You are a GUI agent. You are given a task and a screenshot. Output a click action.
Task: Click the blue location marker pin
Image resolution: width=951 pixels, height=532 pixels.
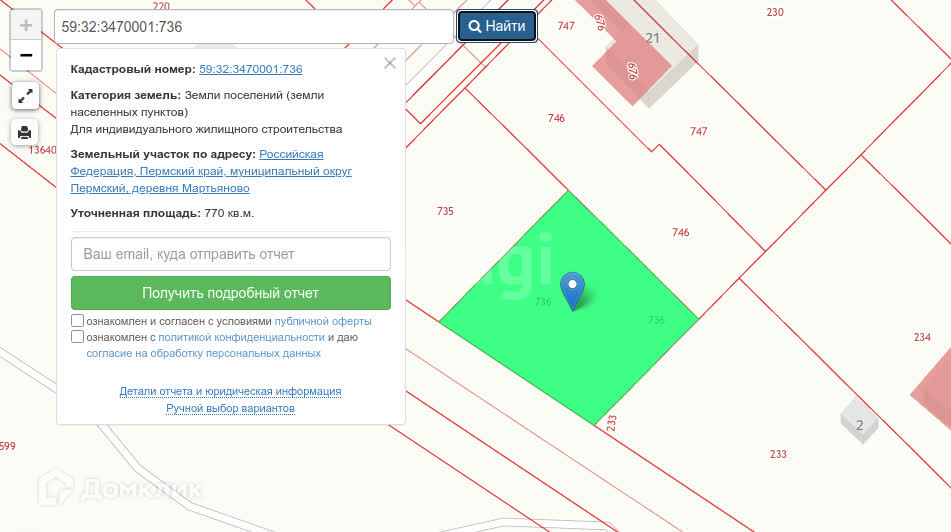[572, 290]
